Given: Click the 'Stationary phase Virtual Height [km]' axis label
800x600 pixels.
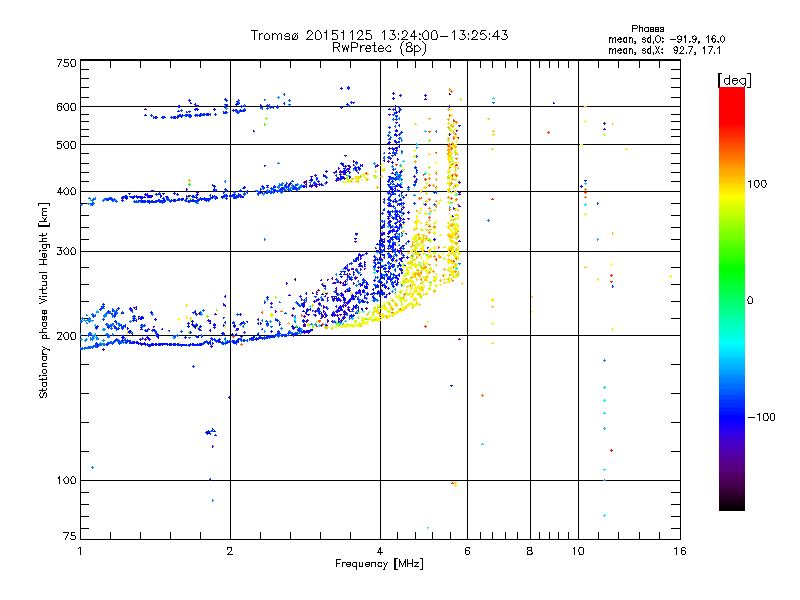Looking at the screenshot, I should [44, 300].
